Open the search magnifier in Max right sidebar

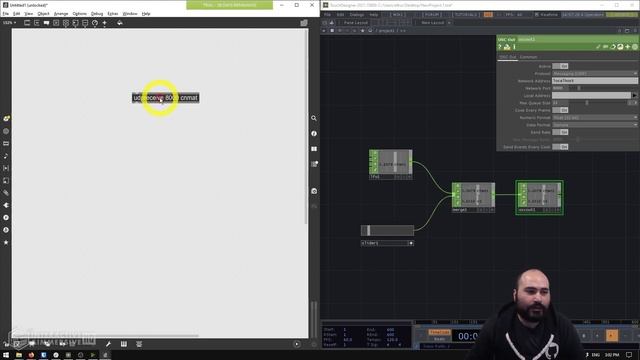(314, 118)
